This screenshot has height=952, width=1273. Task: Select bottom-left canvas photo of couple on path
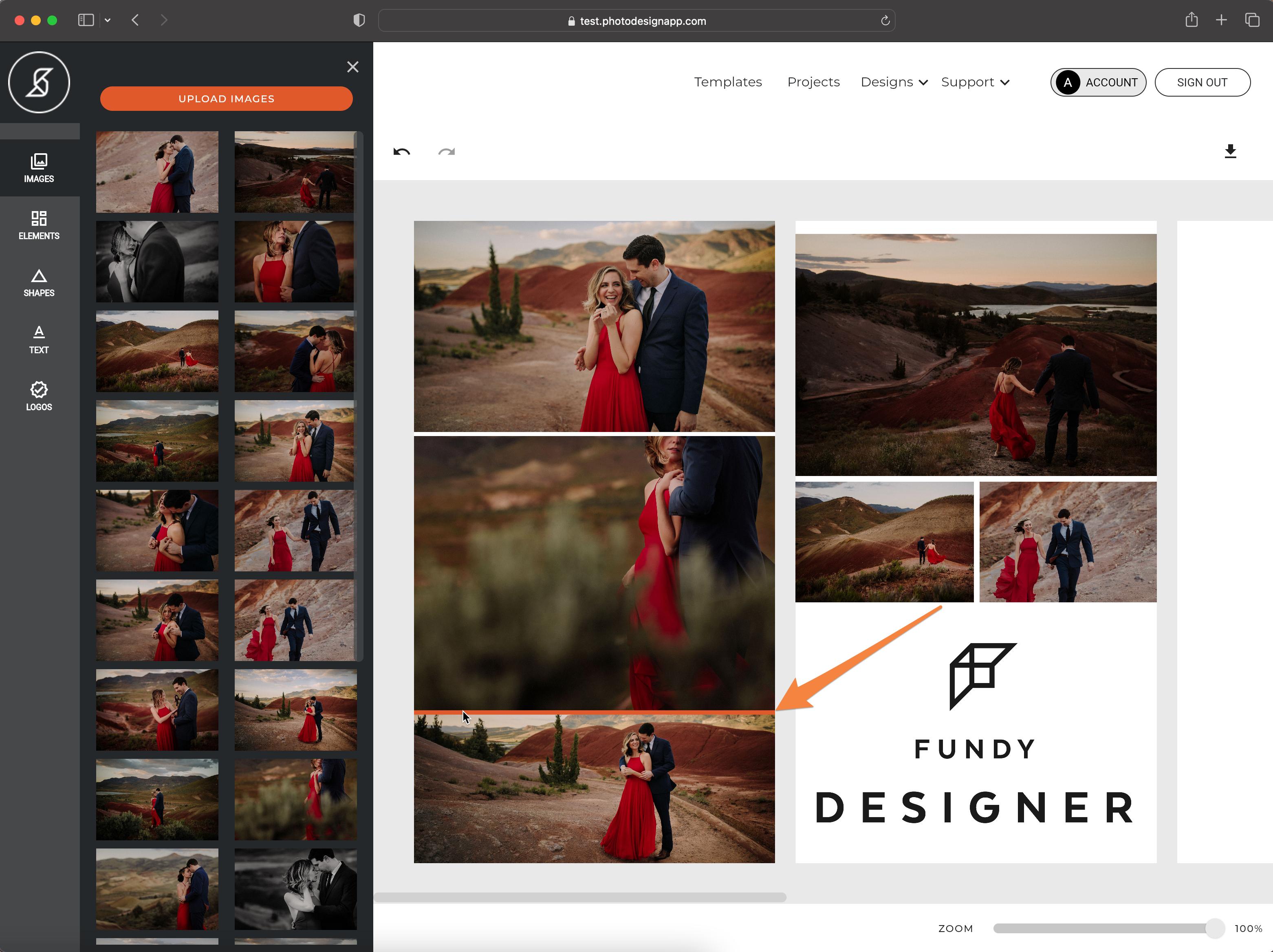pos(594,789)
